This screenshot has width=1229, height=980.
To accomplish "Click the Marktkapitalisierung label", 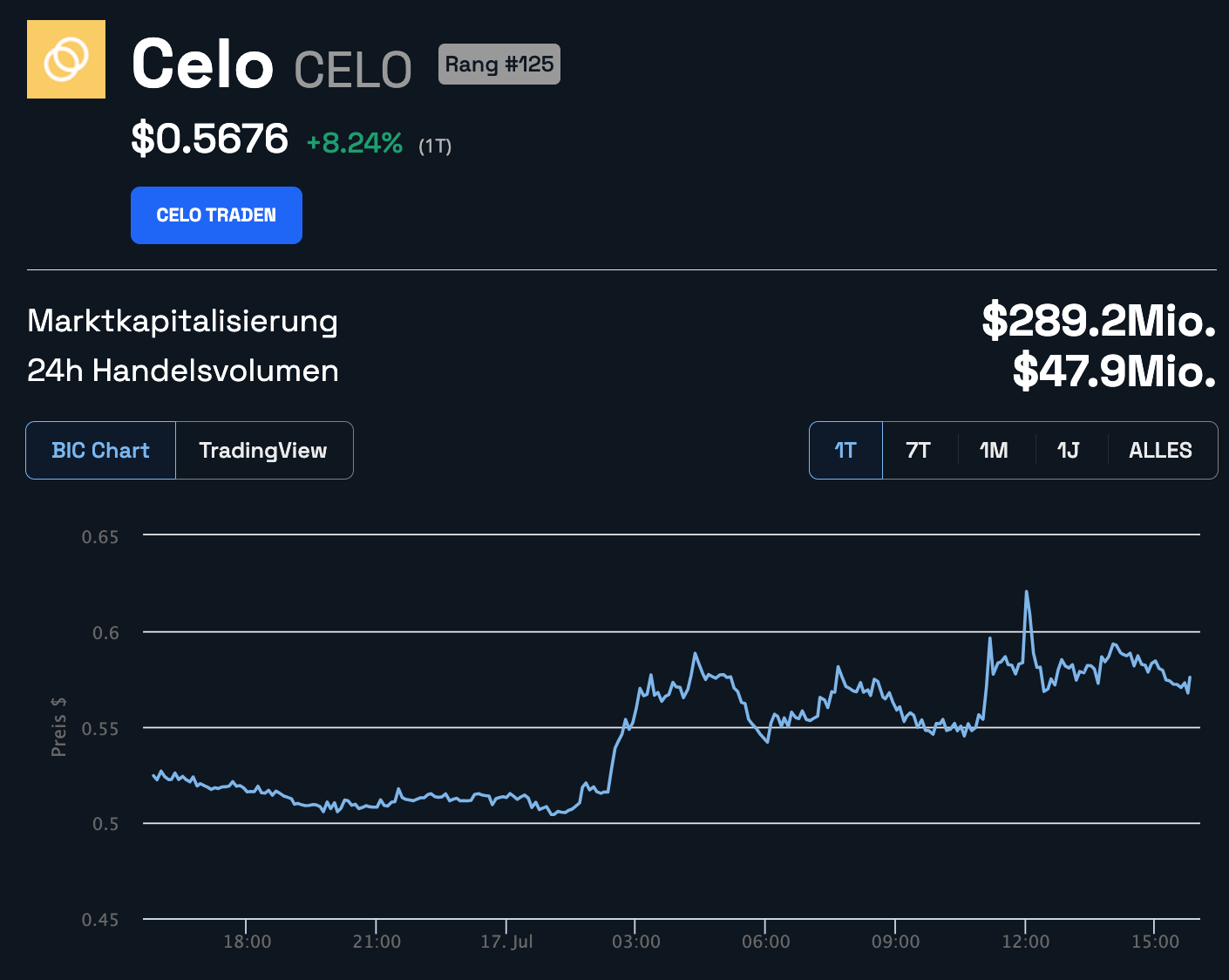I will tap(183, 321).
